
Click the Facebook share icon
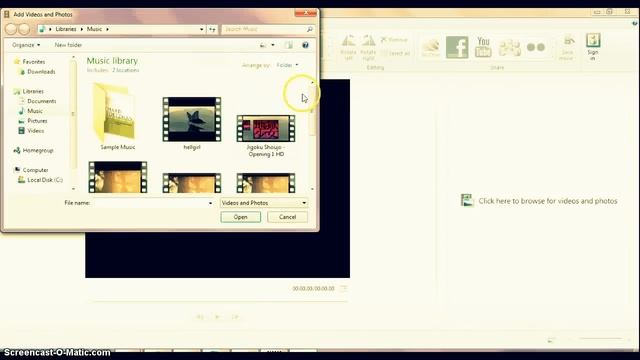pos(457,47)
